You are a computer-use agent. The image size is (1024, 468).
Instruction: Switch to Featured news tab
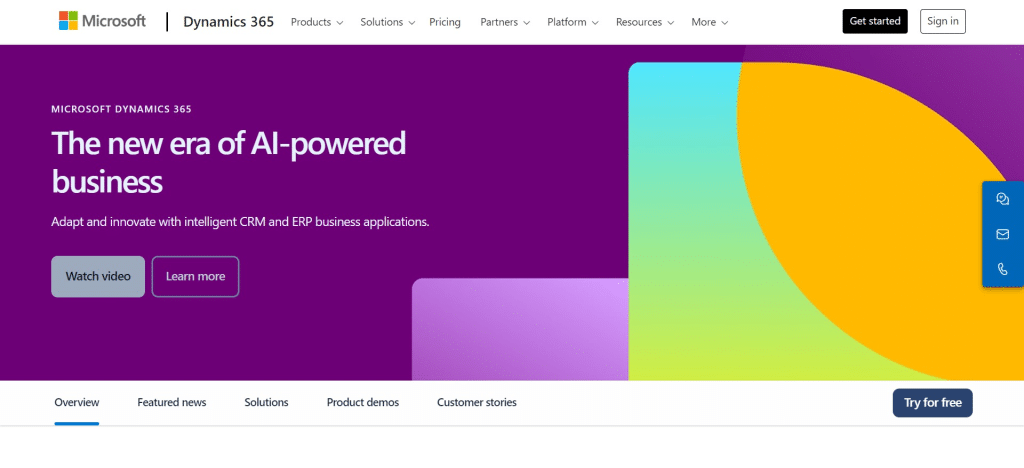172,403
